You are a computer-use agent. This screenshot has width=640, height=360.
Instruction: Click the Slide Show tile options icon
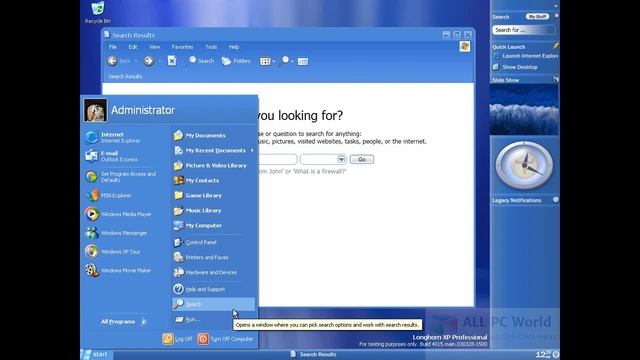[556, 80]
